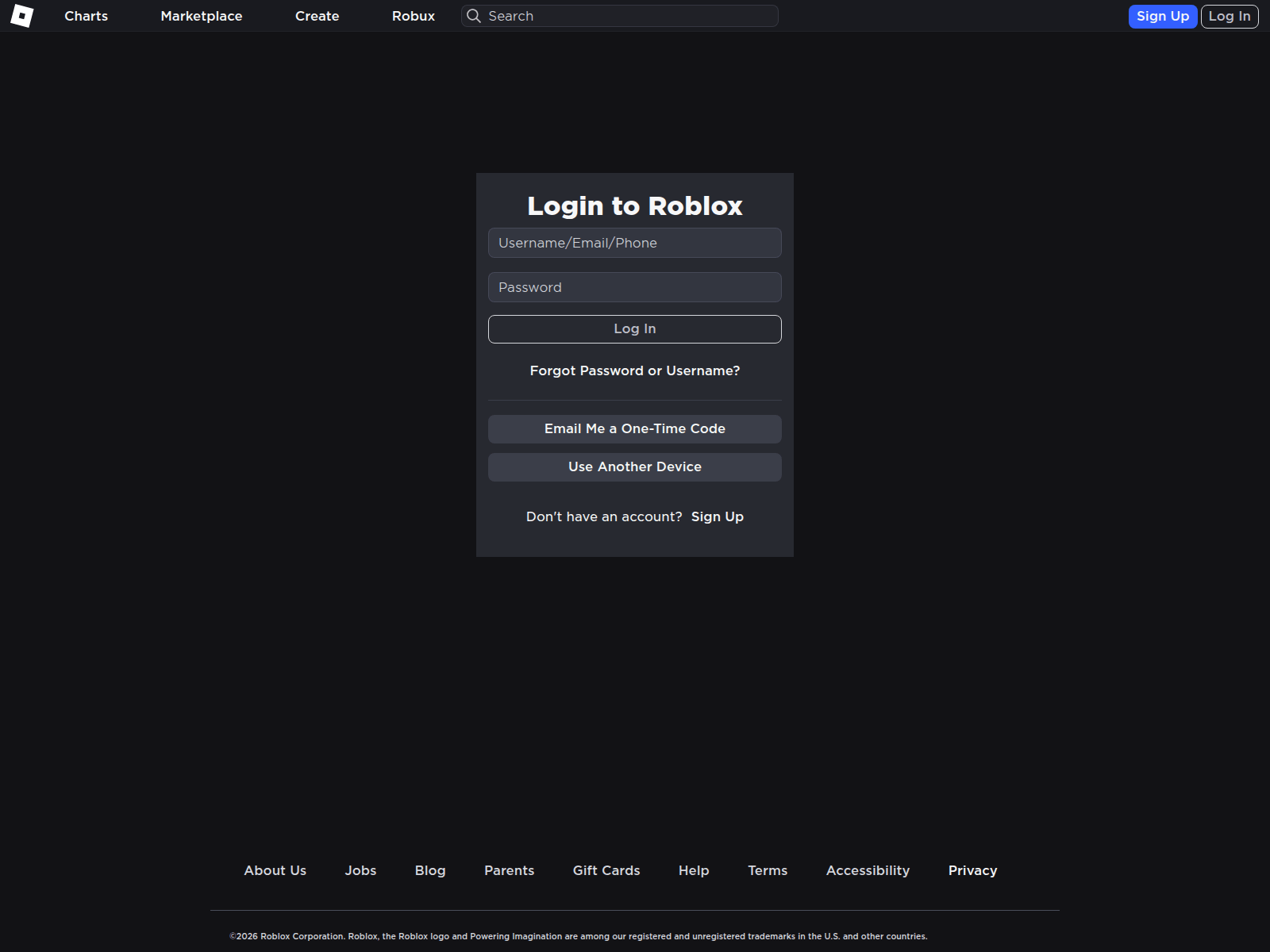The height and width of the screenshot is (952, 1270).
Task: Click the Roblox logo icon
Action: point(22,16)
